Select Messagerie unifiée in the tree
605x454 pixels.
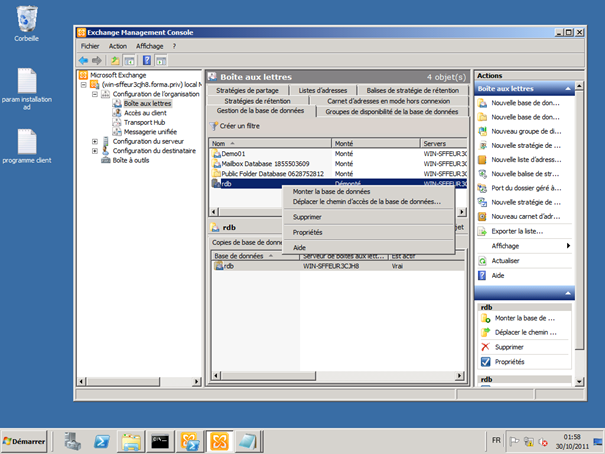[150, 132]
